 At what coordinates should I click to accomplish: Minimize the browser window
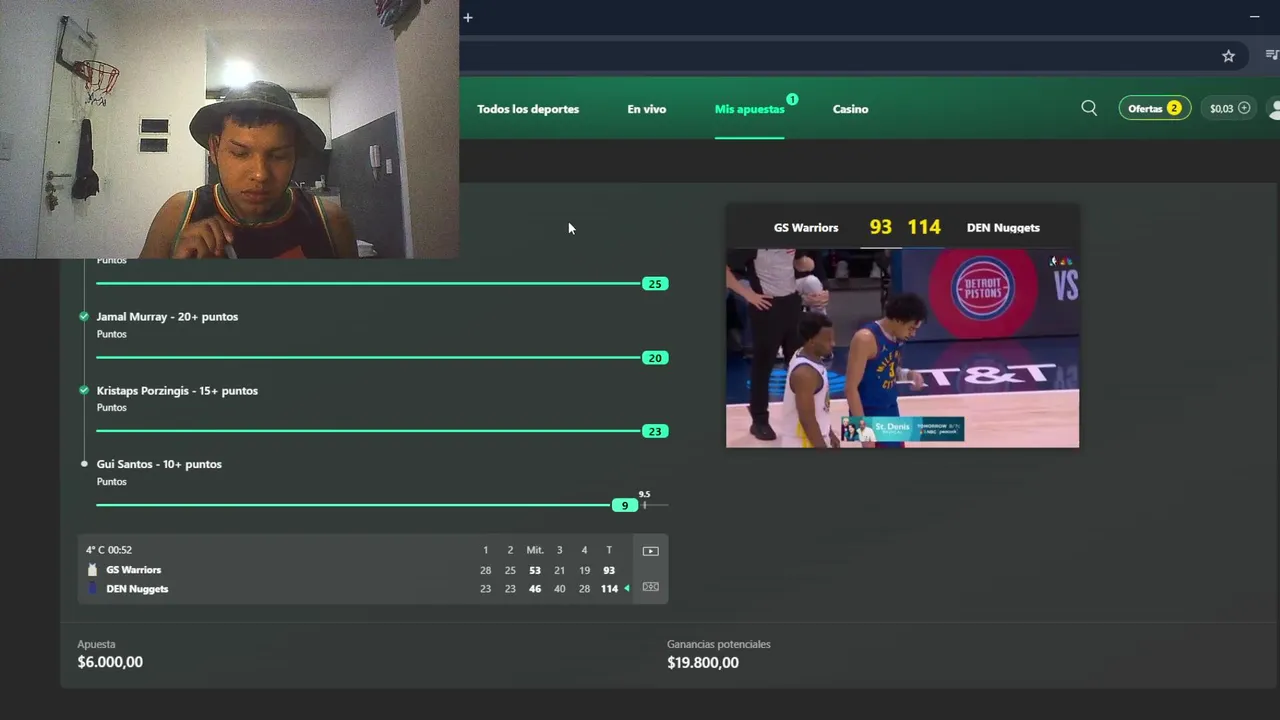[1254, 17]
